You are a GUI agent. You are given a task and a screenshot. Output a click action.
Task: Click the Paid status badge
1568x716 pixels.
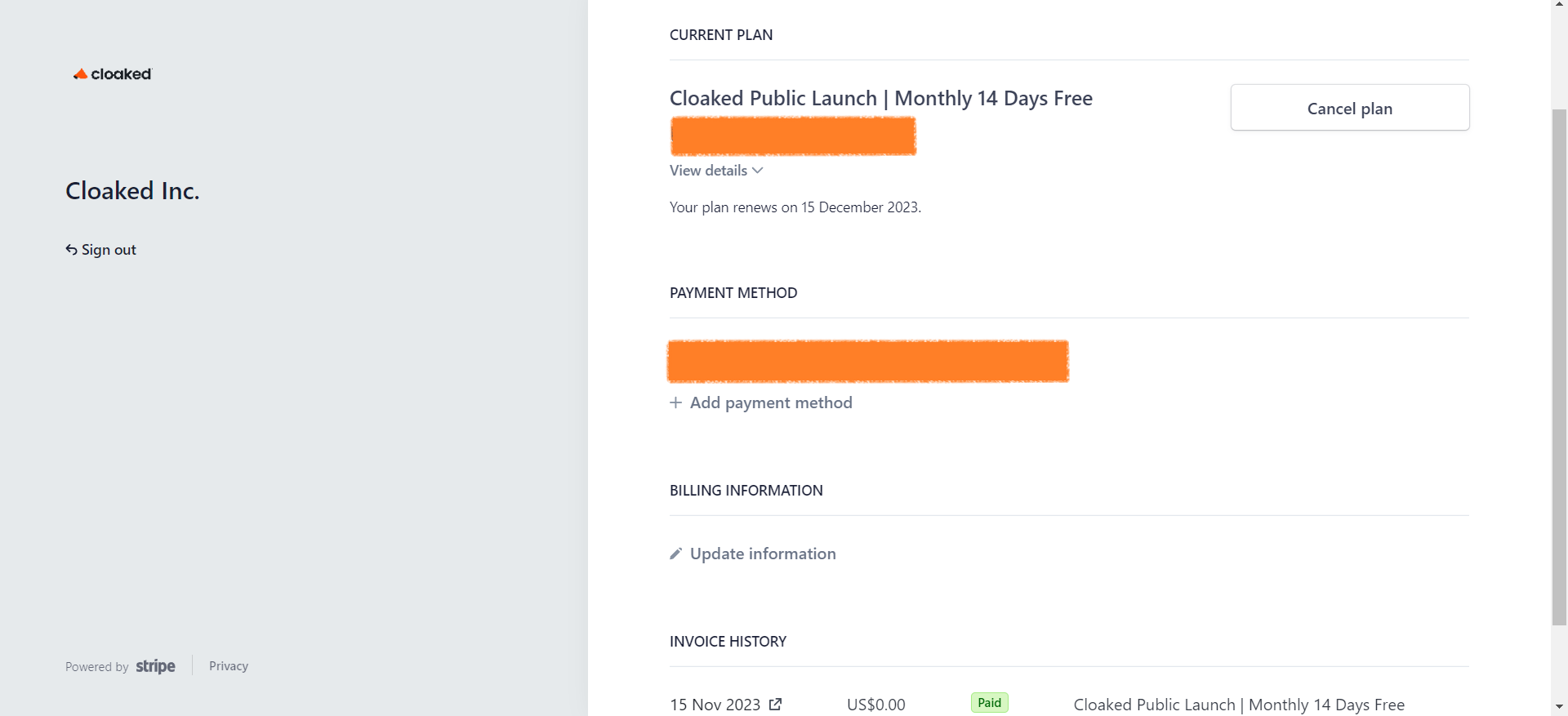point(989,703)
